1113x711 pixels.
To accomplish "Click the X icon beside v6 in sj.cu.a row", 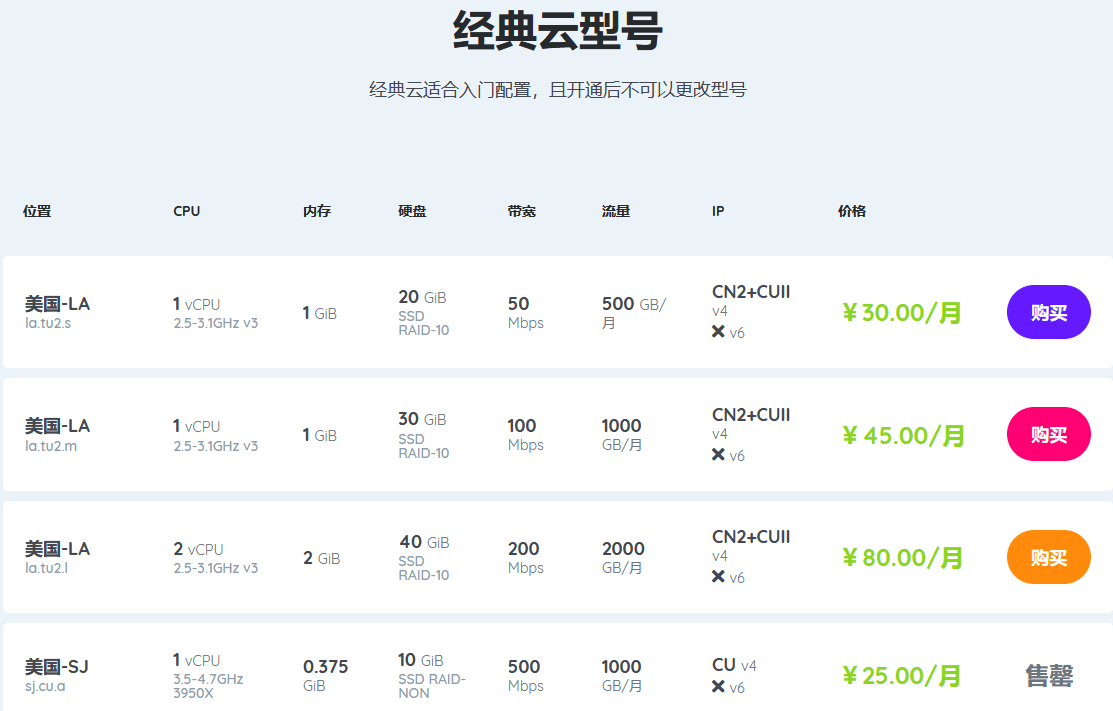I will click(x=718, y=686).
